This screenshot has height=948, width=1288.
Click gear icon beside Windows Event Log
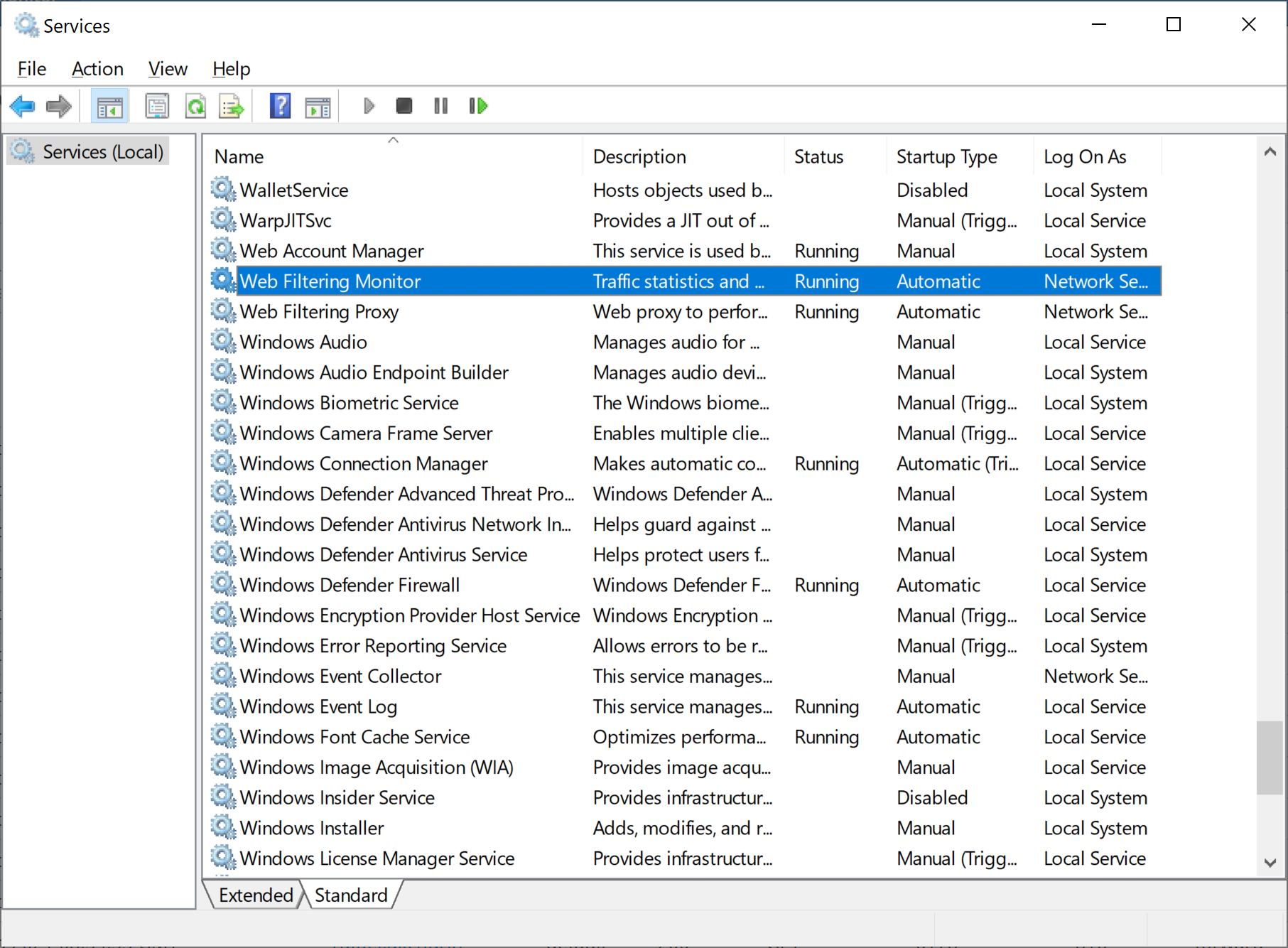(223, 706)
